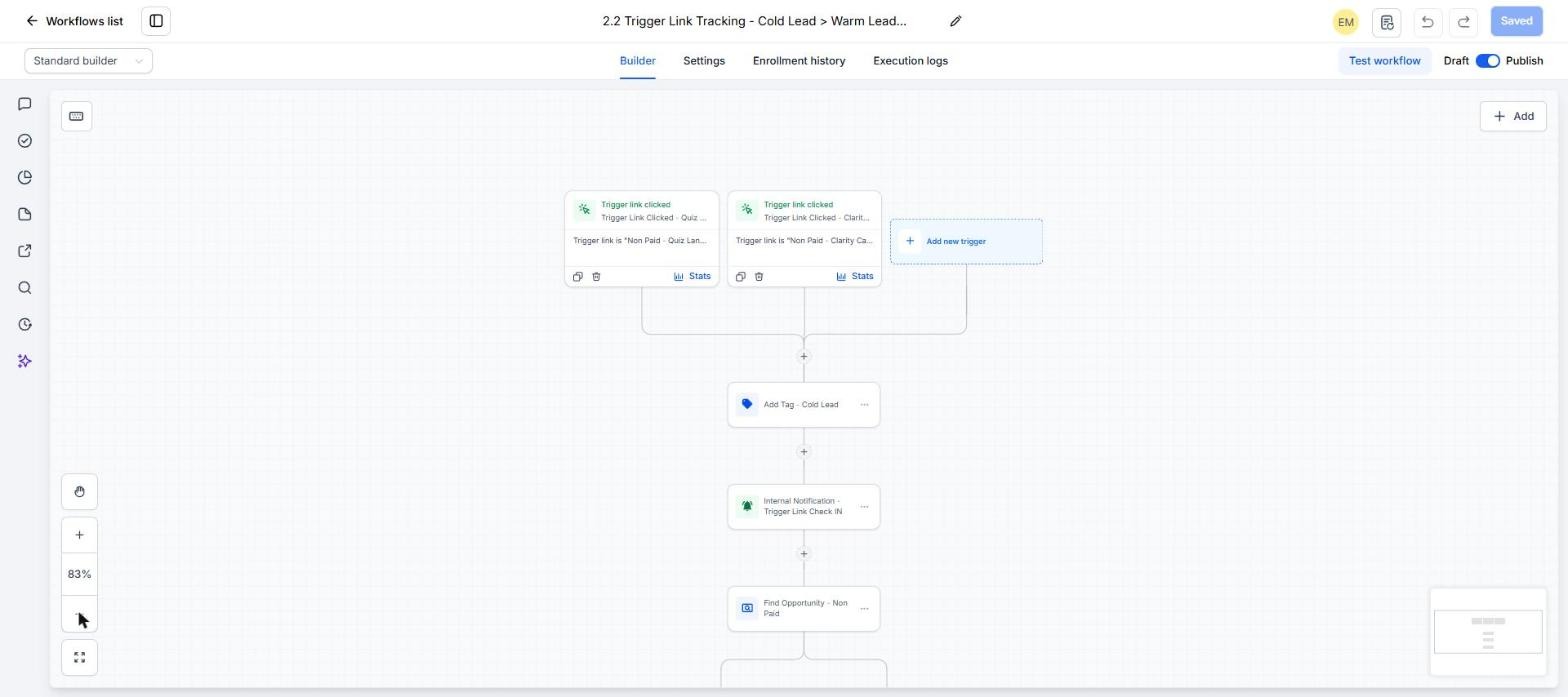Undo last change
This screenshot has height=697, width=1568.
click(1427, 21)
